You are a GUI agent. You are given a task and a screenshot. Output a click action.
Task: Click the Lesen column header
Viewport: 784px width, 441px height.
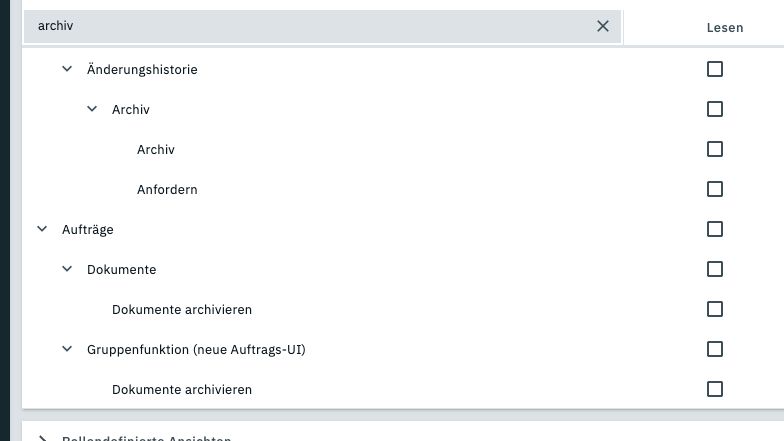click(x=724, y=28)
